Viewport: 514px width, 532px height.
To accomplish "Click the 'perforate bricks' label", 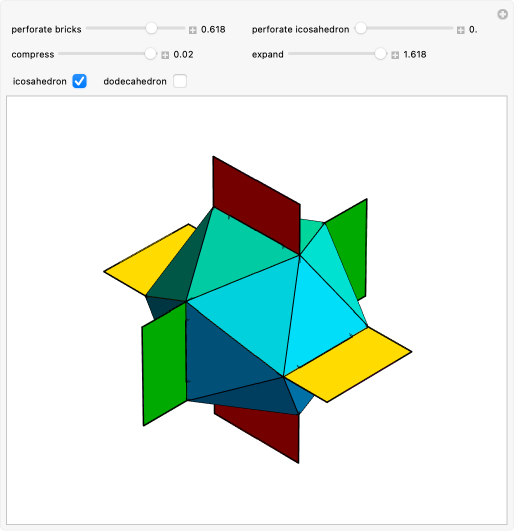I will point(46,30).
